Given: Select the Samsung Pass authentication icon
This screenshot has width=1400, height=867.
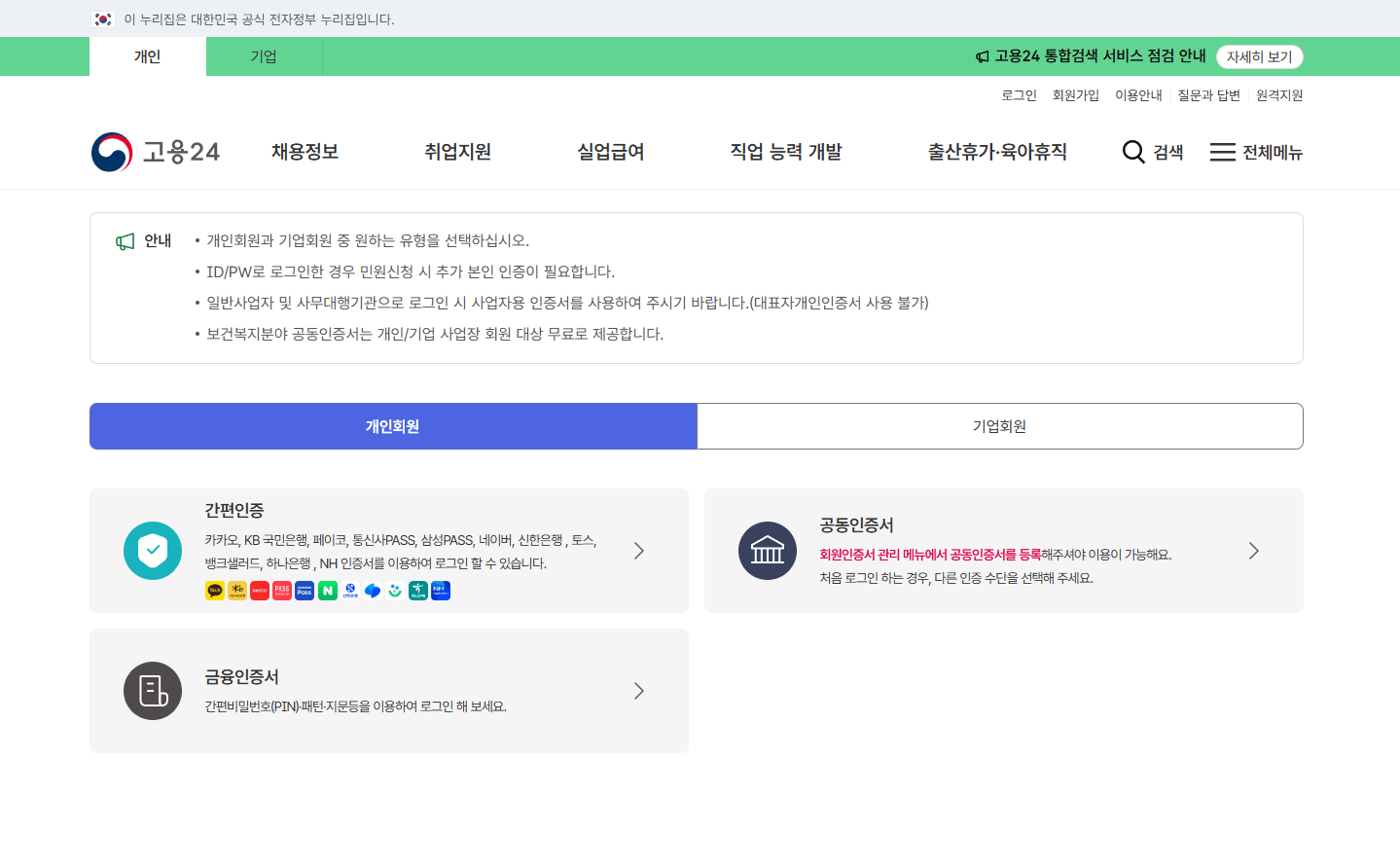Looking at the screenshot, I should pyautogui.click(x=303, y=590).
